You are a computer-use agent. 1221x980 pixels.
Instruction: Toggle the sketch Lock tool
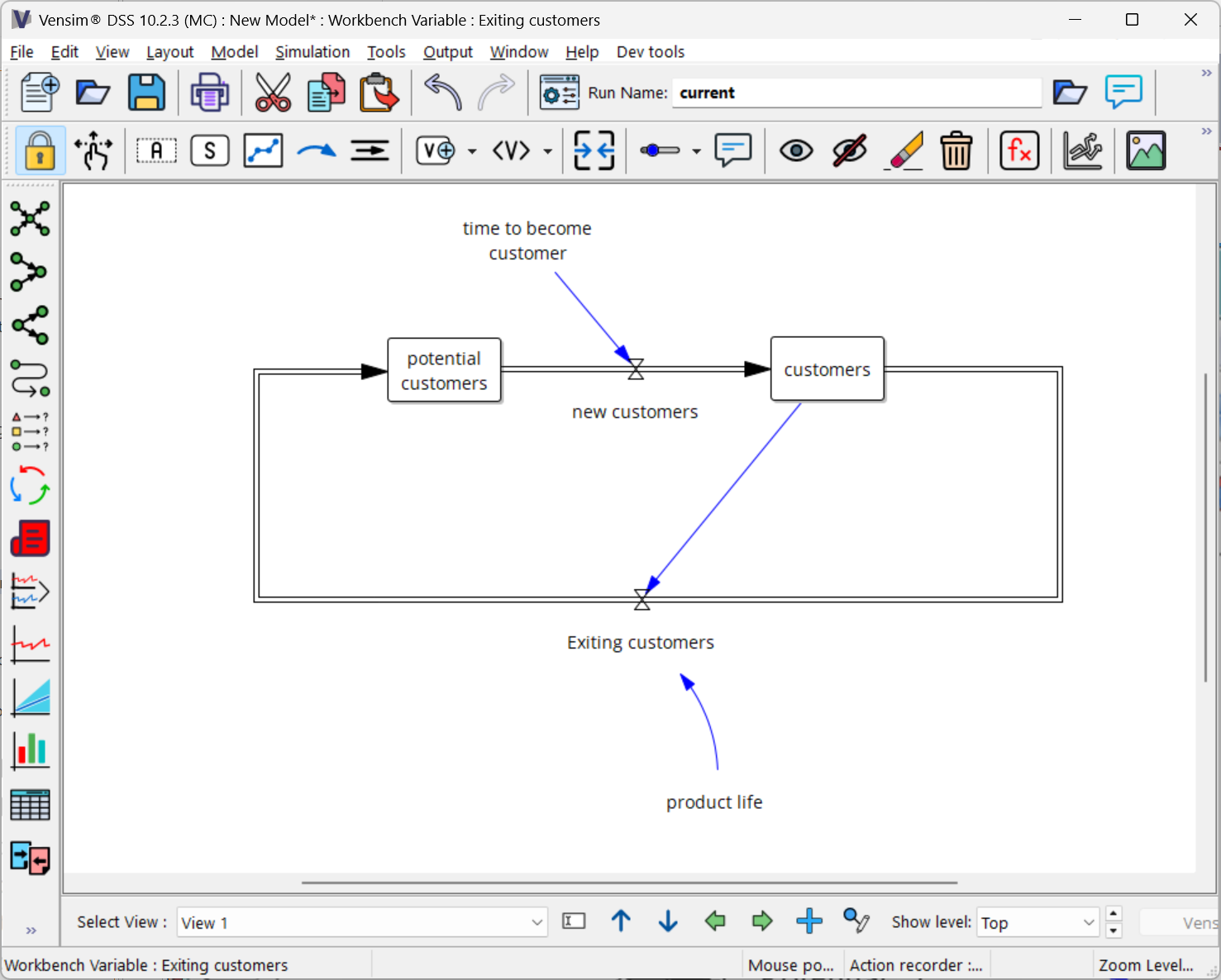(40, 151)
